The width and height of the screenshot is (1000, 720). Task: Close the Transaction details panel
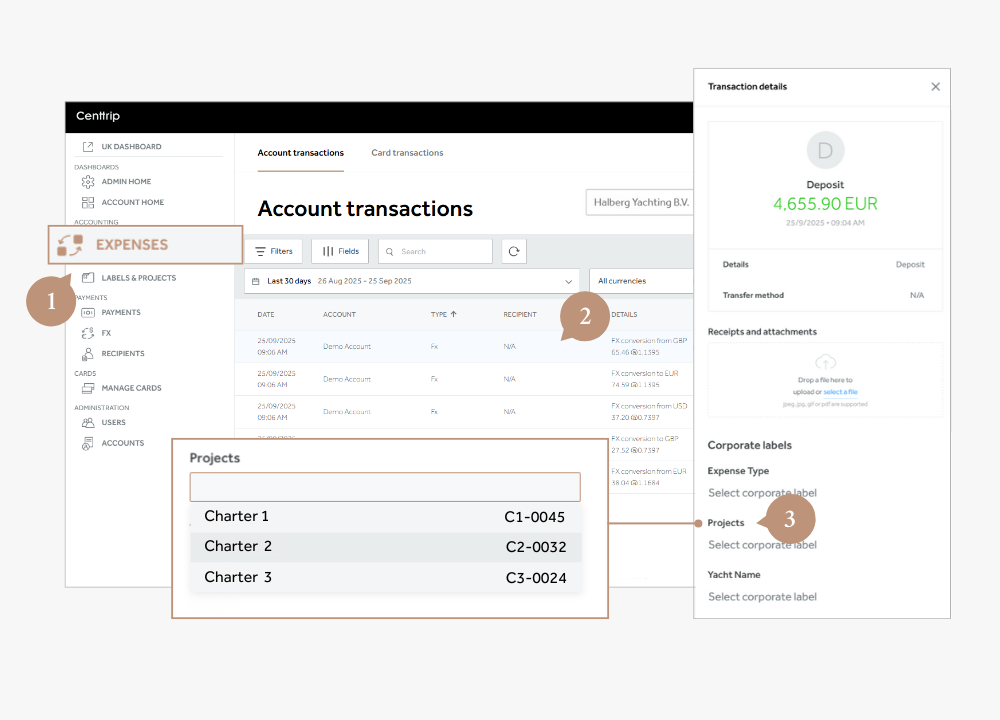[935, 87]
